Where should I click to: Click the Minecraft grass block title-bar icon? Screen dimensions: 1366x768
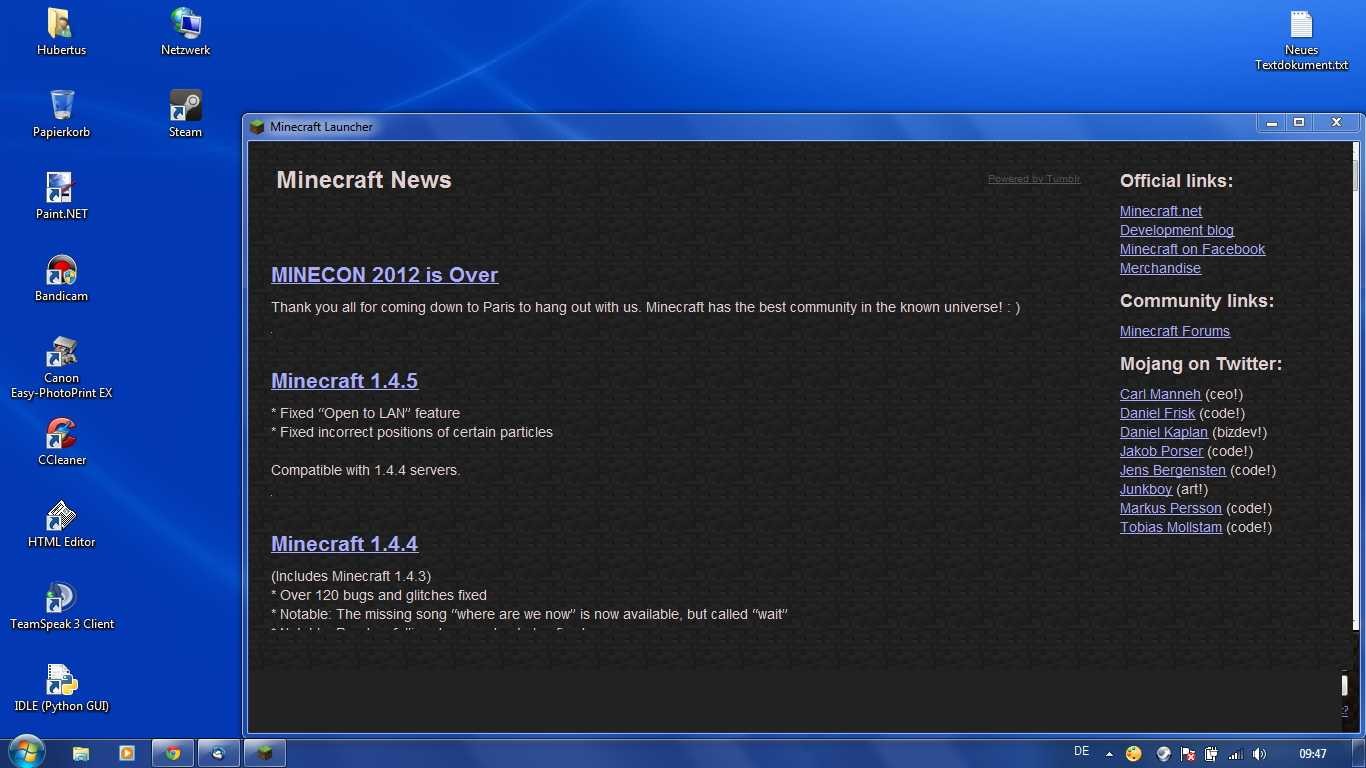[x=257, y=127]
